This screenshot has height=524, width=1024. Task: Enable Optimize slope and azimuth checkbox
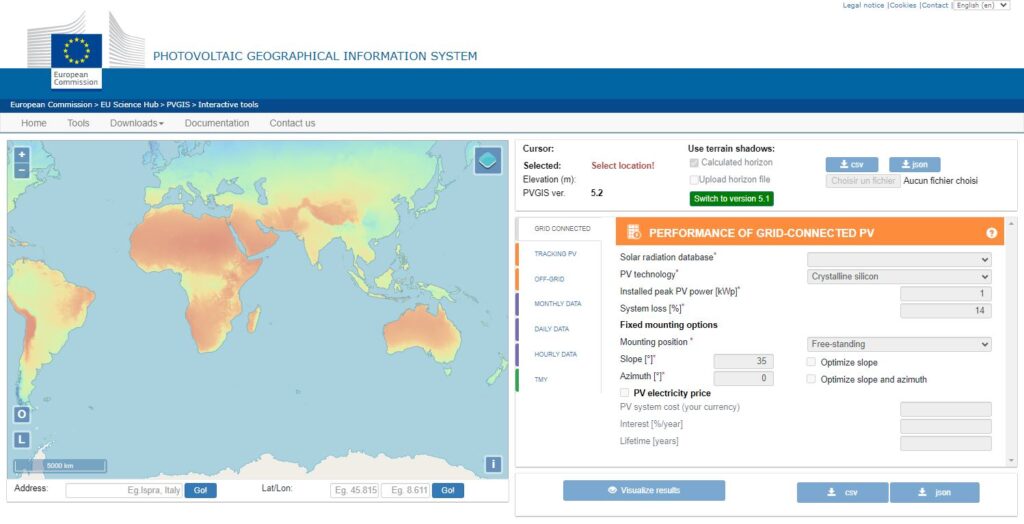[x=811, y=379]
